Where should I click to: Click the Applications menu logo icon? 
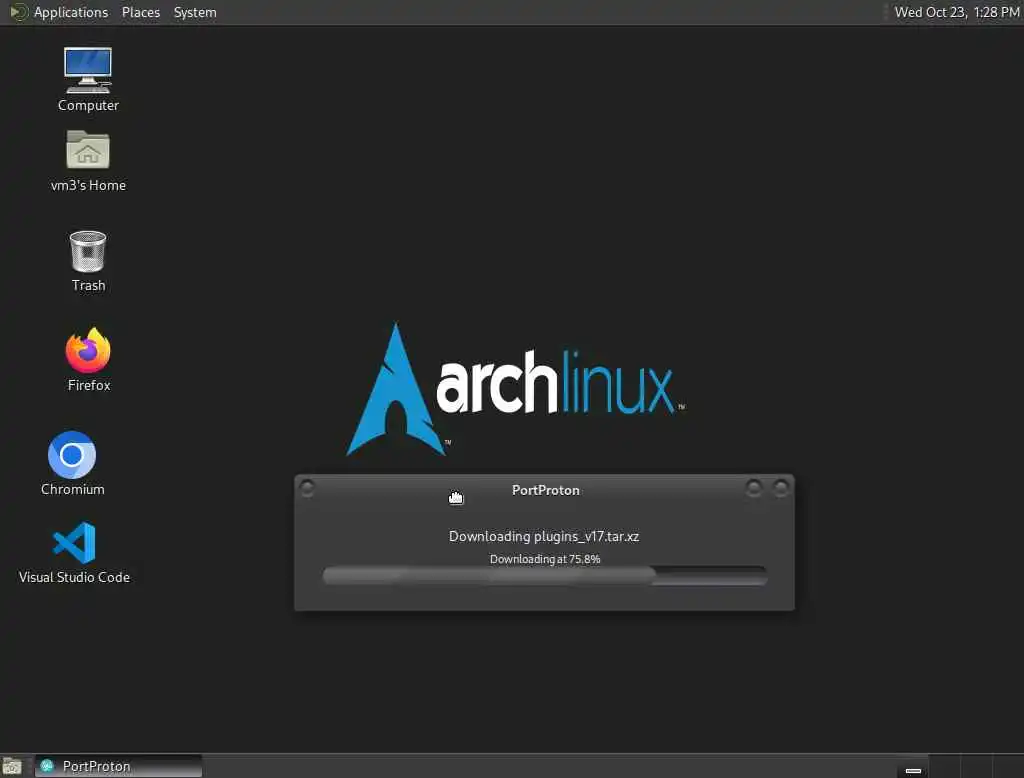coord(18,12)
